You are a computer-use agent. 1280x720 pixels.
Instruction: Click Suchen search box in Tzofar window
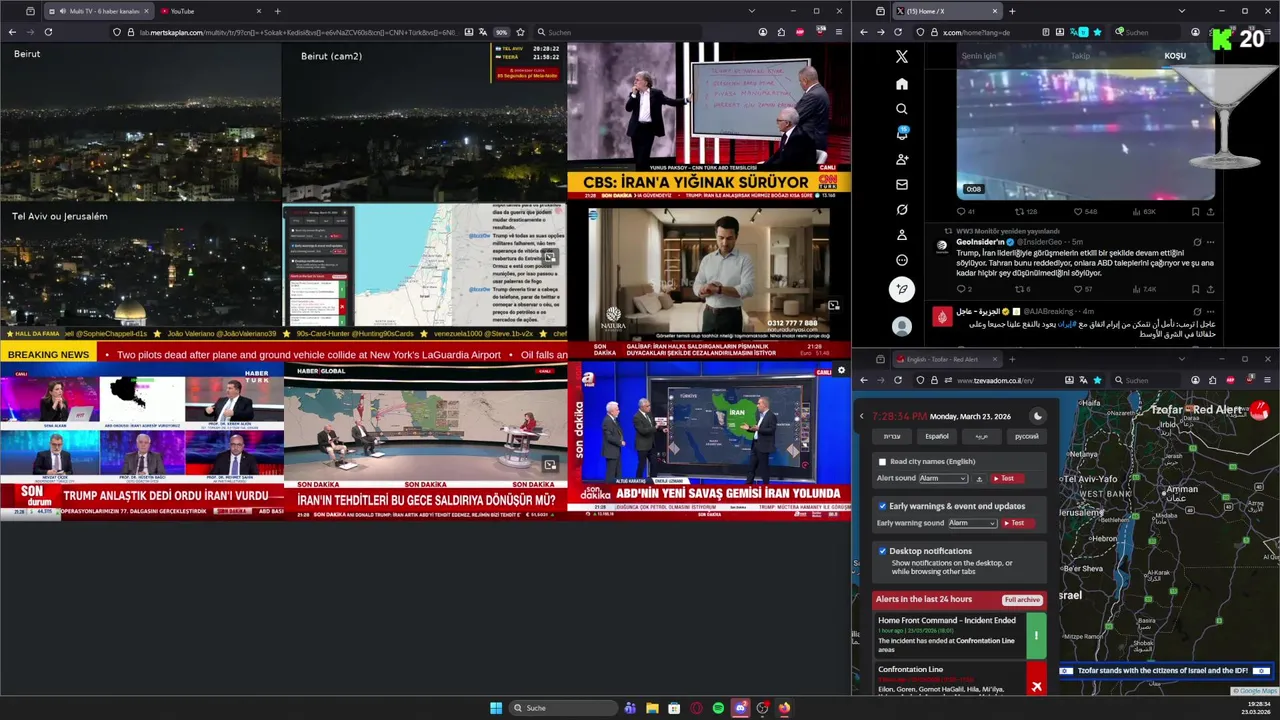[1150, 380]
